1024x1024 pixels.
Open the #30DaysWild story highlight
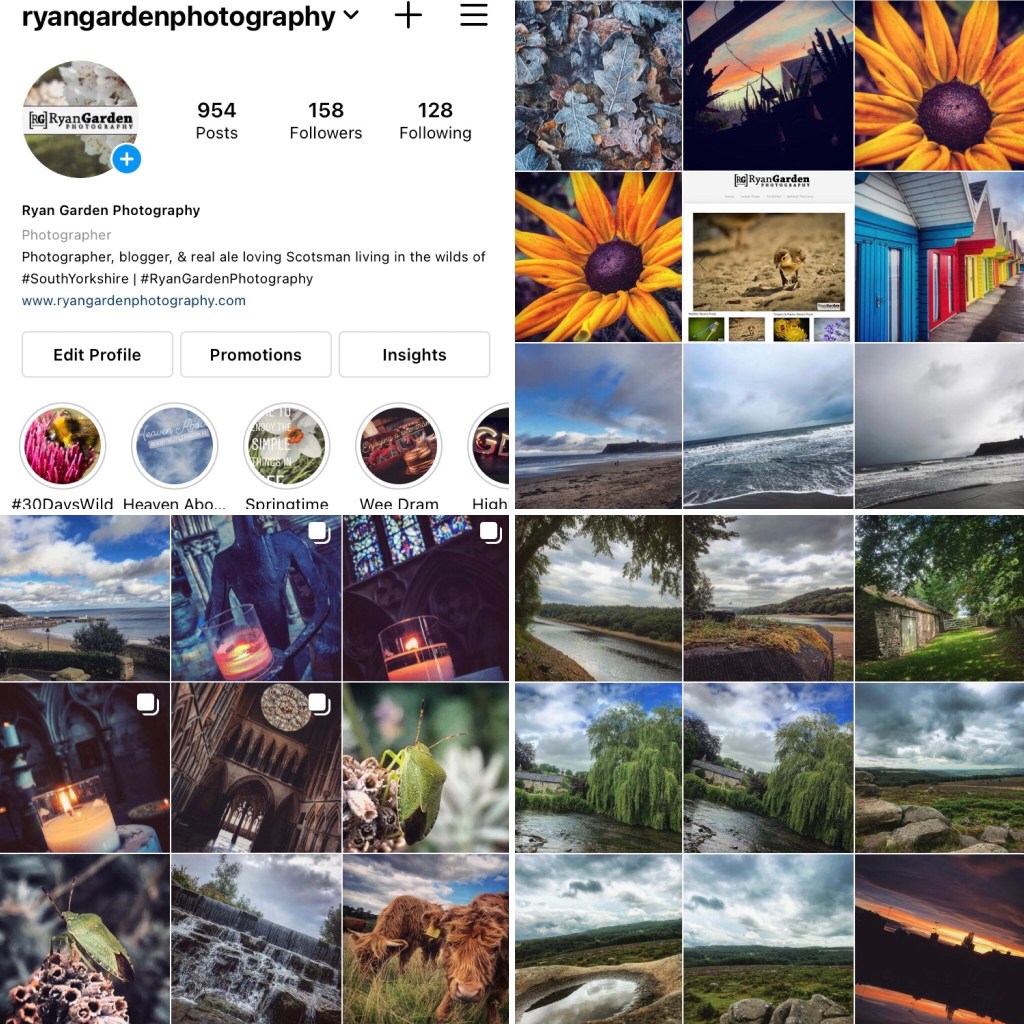tap(62, 446)
